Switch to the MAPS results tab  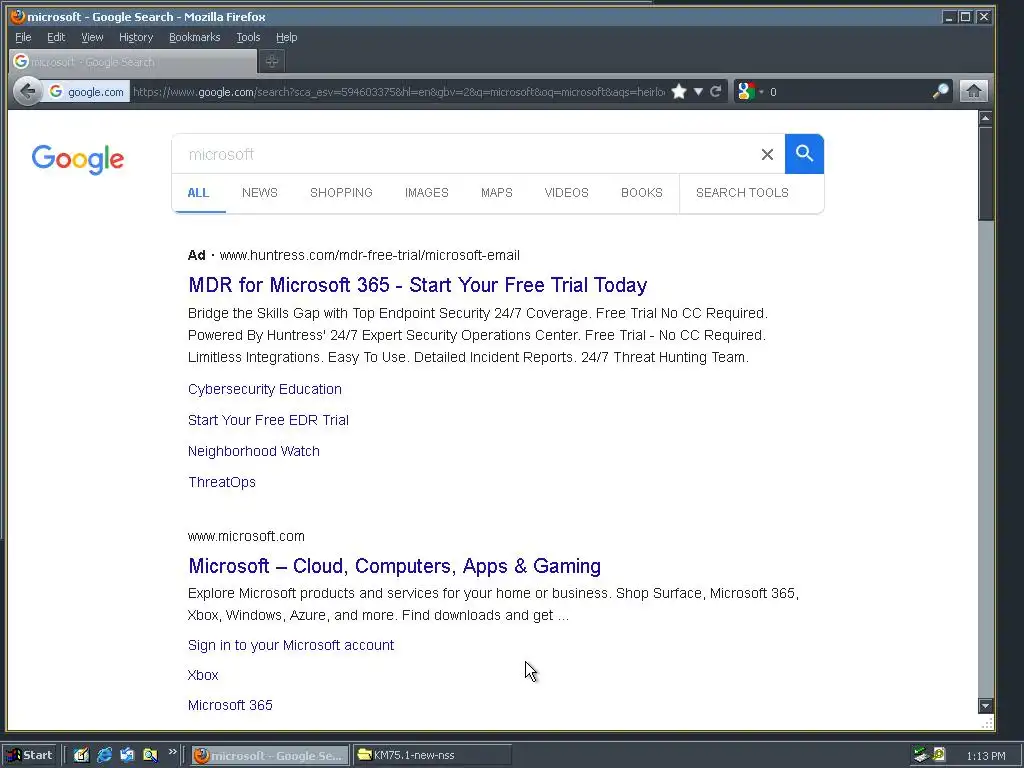tap(496, 193)
